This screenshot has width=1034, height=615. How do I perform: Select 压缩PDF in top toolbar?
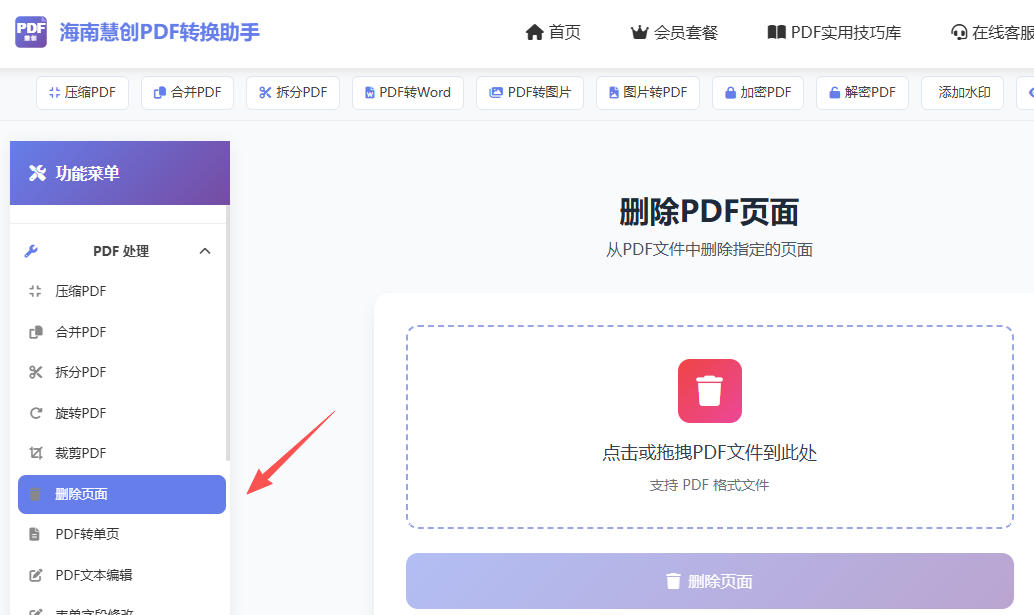pos(82,92)
